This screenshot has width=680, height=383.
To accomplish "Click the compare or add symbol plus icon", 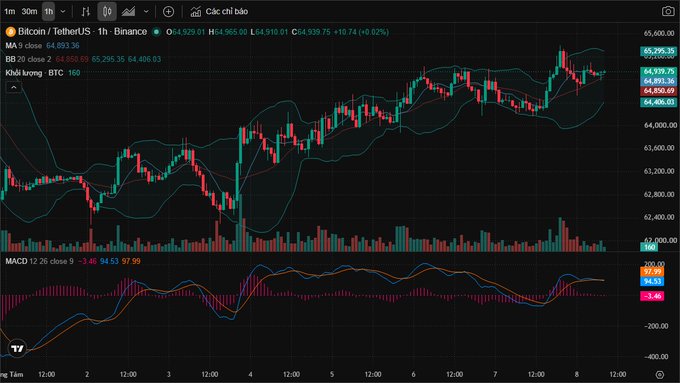I will click(168, 12).
